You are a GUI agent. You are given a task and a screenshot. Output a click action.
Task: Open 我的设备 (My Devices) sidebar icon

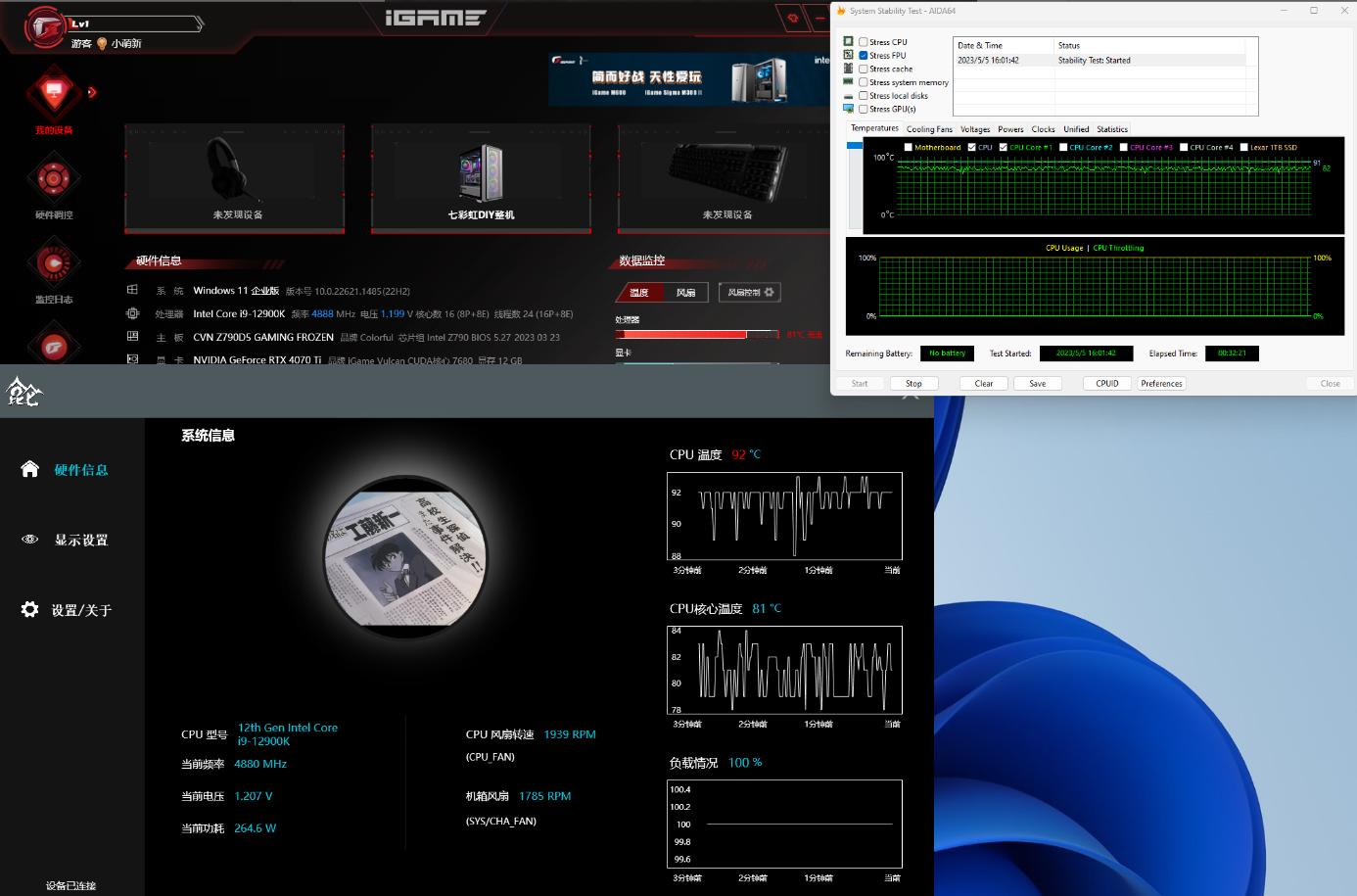(54, 95)
